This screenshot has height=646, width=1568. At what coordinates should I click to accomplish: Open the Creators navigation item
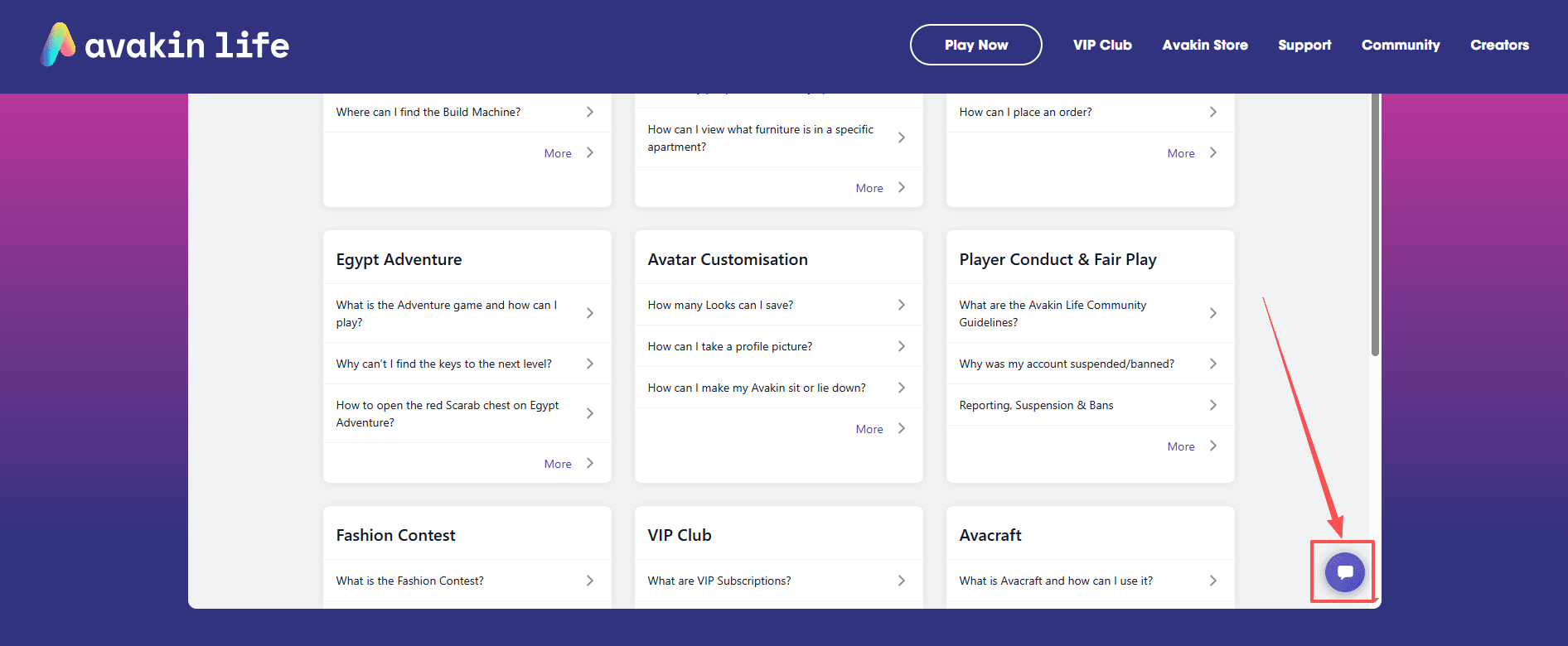[x=1499, y=45]
